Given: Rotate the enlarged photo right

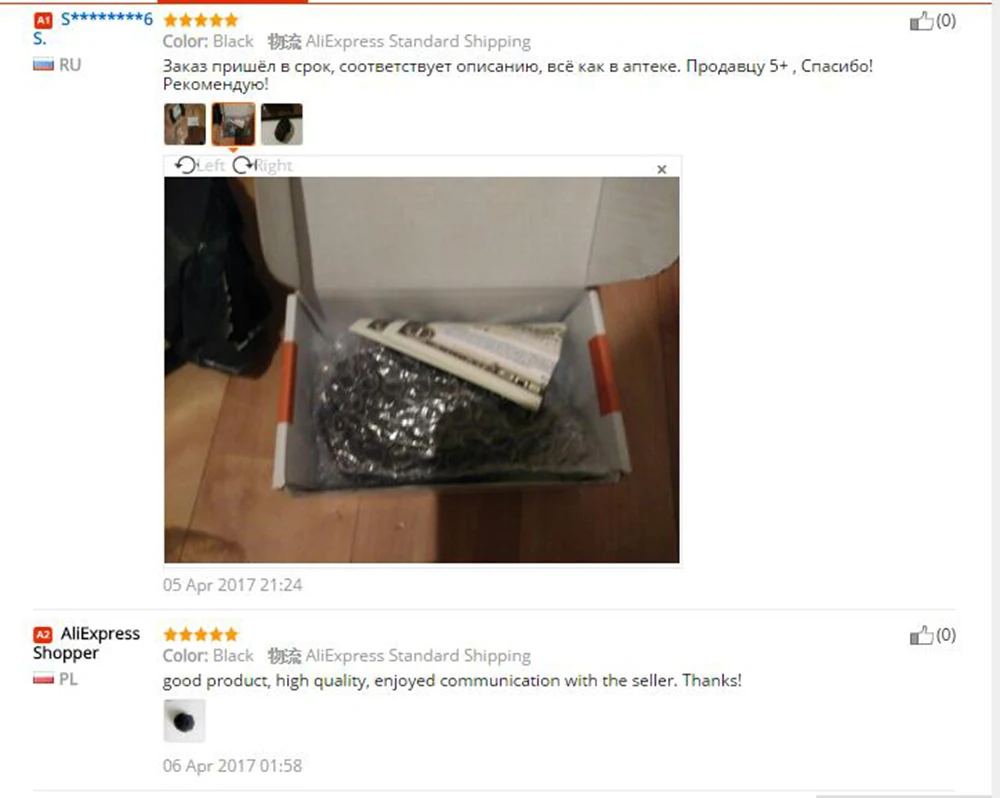Looking at the screenshot, I should pyautogui.click(x=263, y=166).
